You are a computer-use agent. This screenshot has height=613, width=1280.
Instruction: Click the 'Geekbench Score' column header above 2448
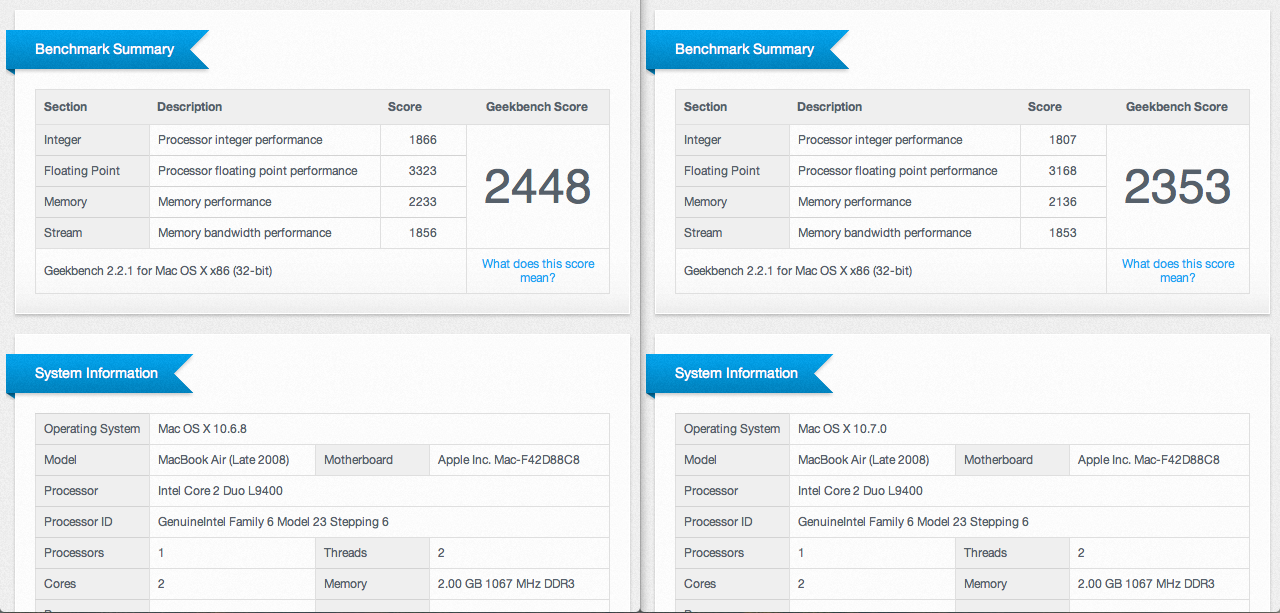(537, 107)
